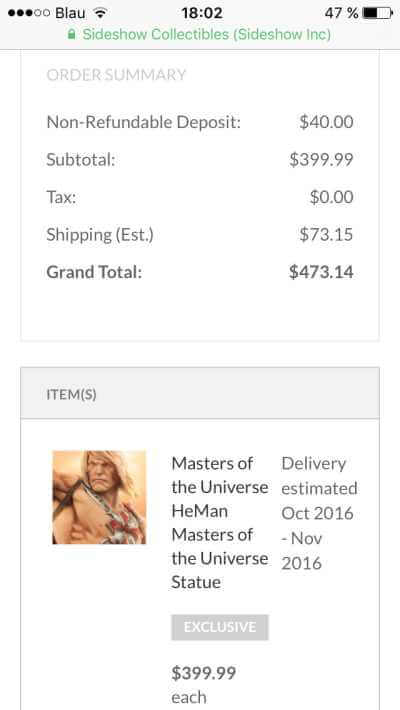The image size is (400, 710).
Task: Open the He-Man statue thumbnail image
Action: 99,497
